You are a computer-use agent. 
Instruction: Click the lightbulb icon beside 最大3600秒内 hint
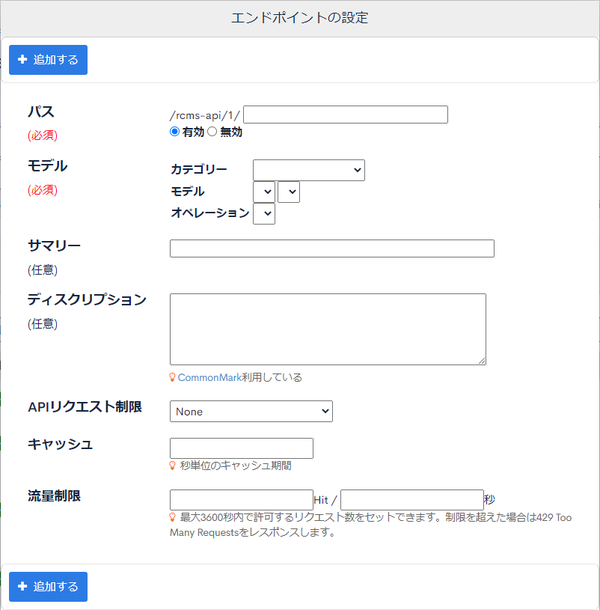pos(172,517)
